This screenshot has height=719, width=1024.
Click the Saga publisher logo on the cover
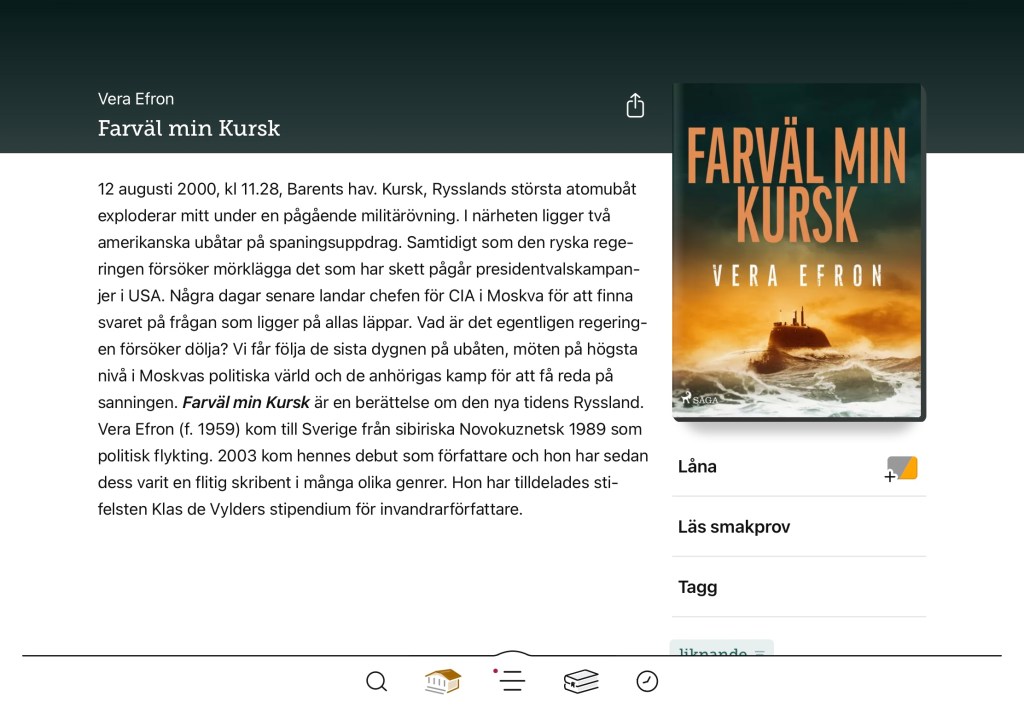coord(699,398)
